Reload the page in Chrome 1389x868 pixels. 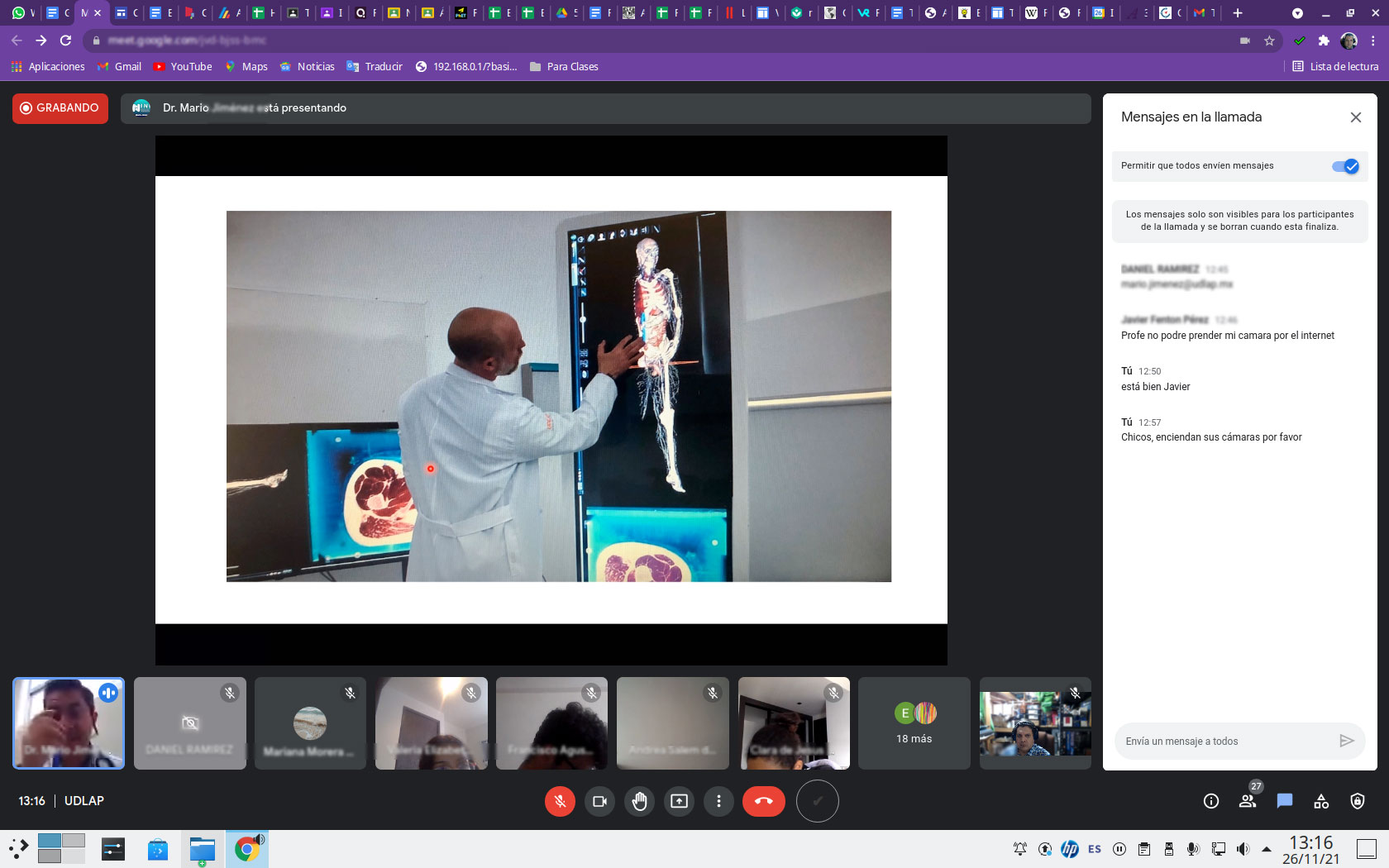click(x=66, y=41)
